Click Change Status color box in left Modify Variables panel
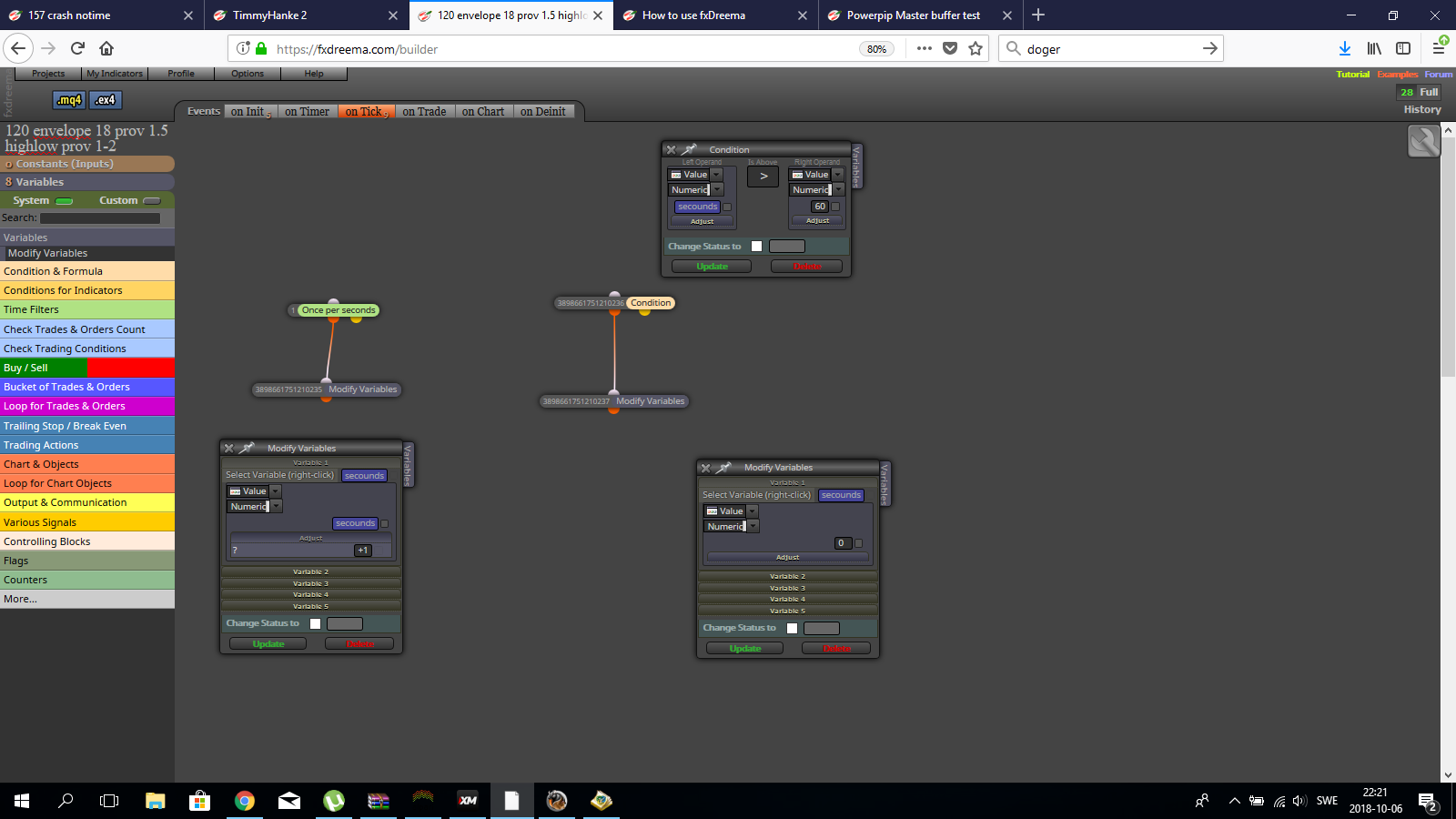 (x=345, y=623)
